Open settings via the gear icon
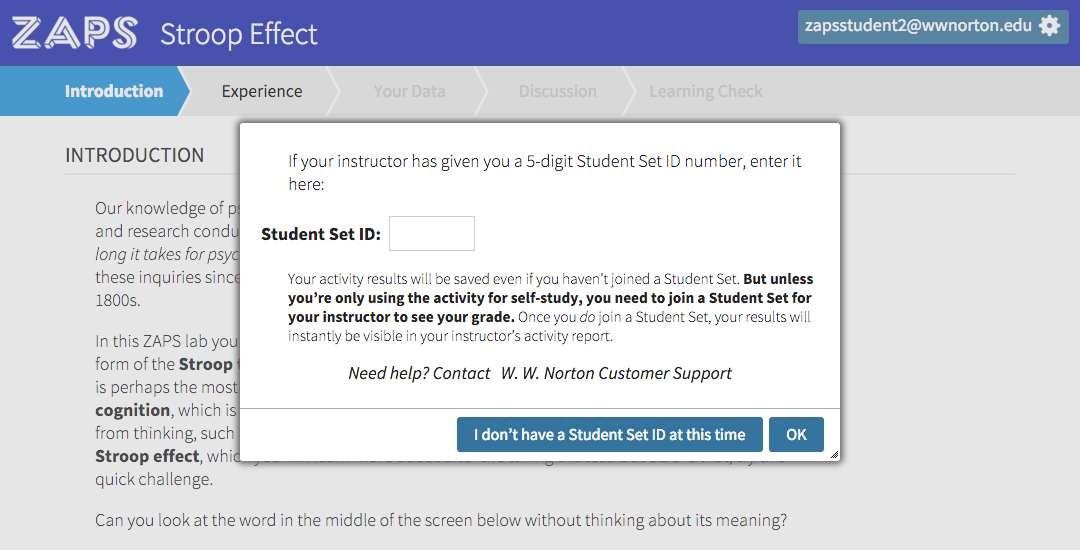This screenshot has width=1080, height=550. [1049, 26]
